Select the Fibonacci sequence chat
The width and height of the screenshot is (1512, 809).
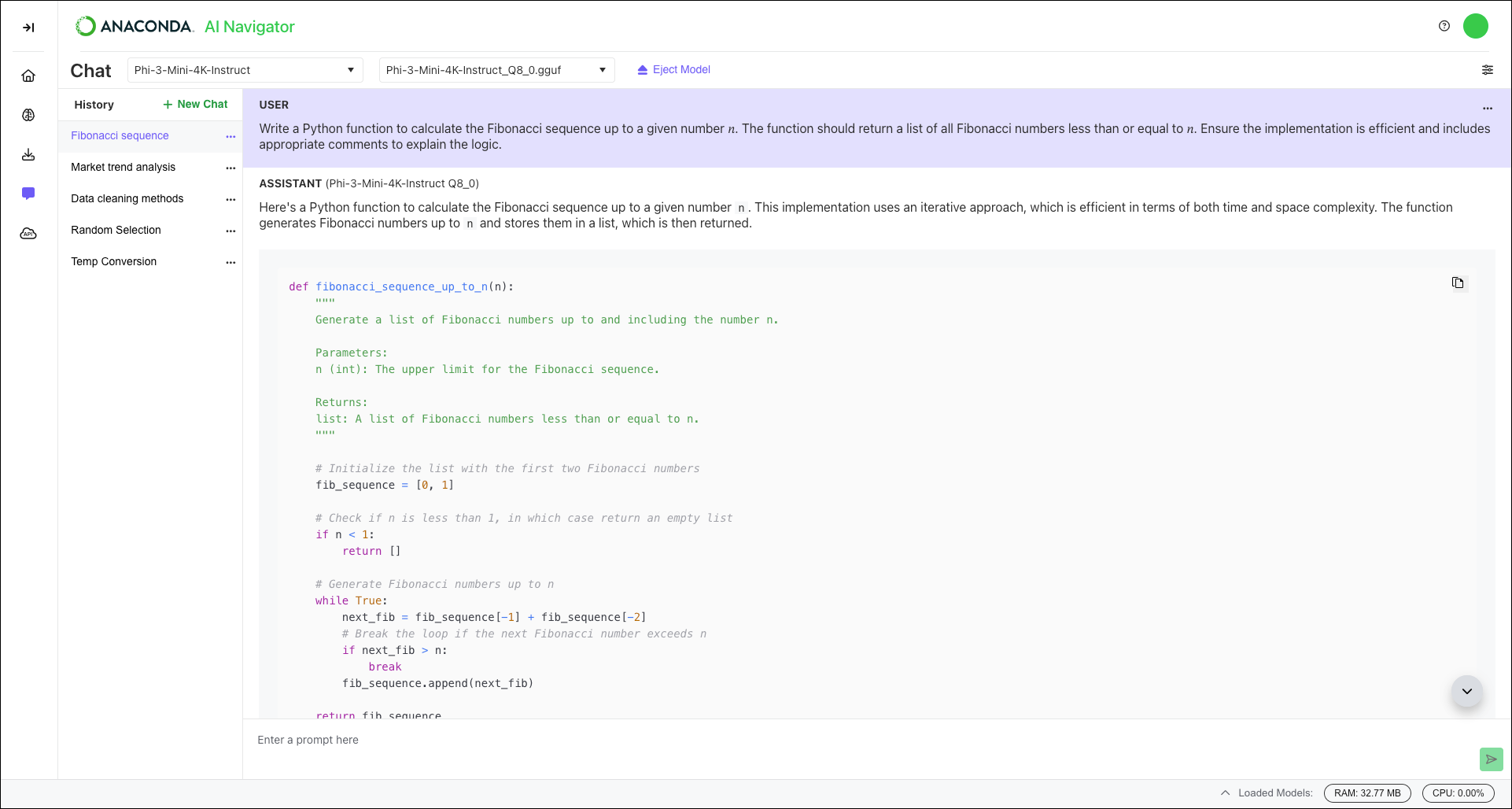coord(120,135)
